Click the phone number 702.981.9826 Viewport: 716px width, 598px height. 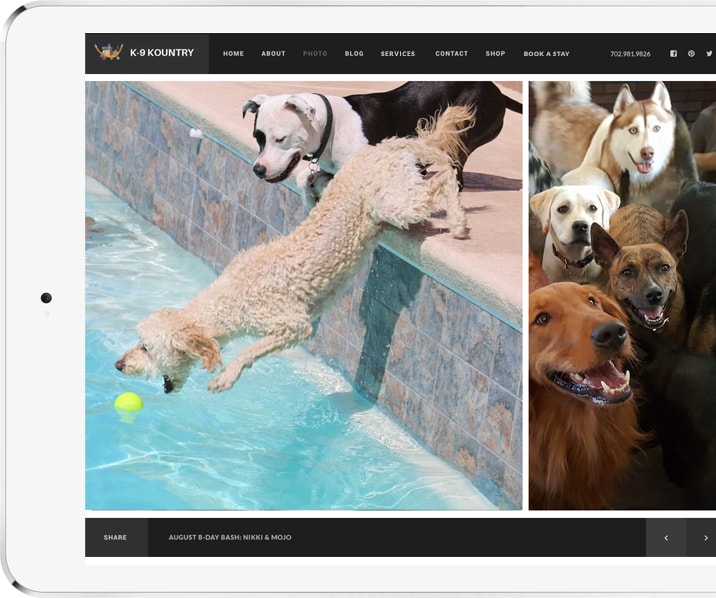(630, 53)
